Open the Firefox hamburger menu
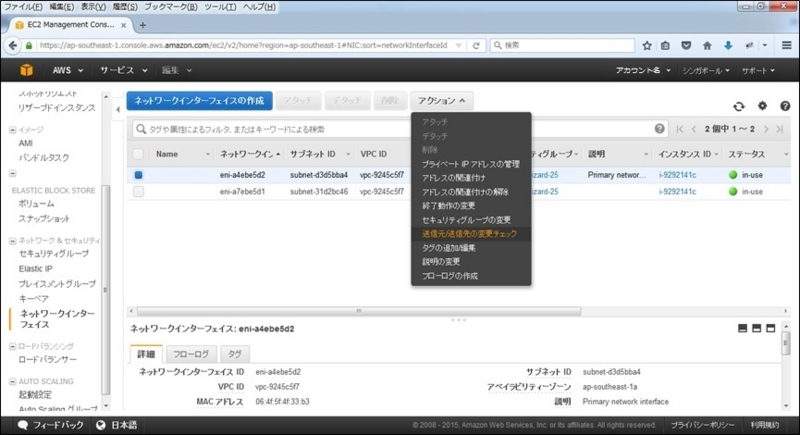Screen dimensions: 800x435 (787, 45)
